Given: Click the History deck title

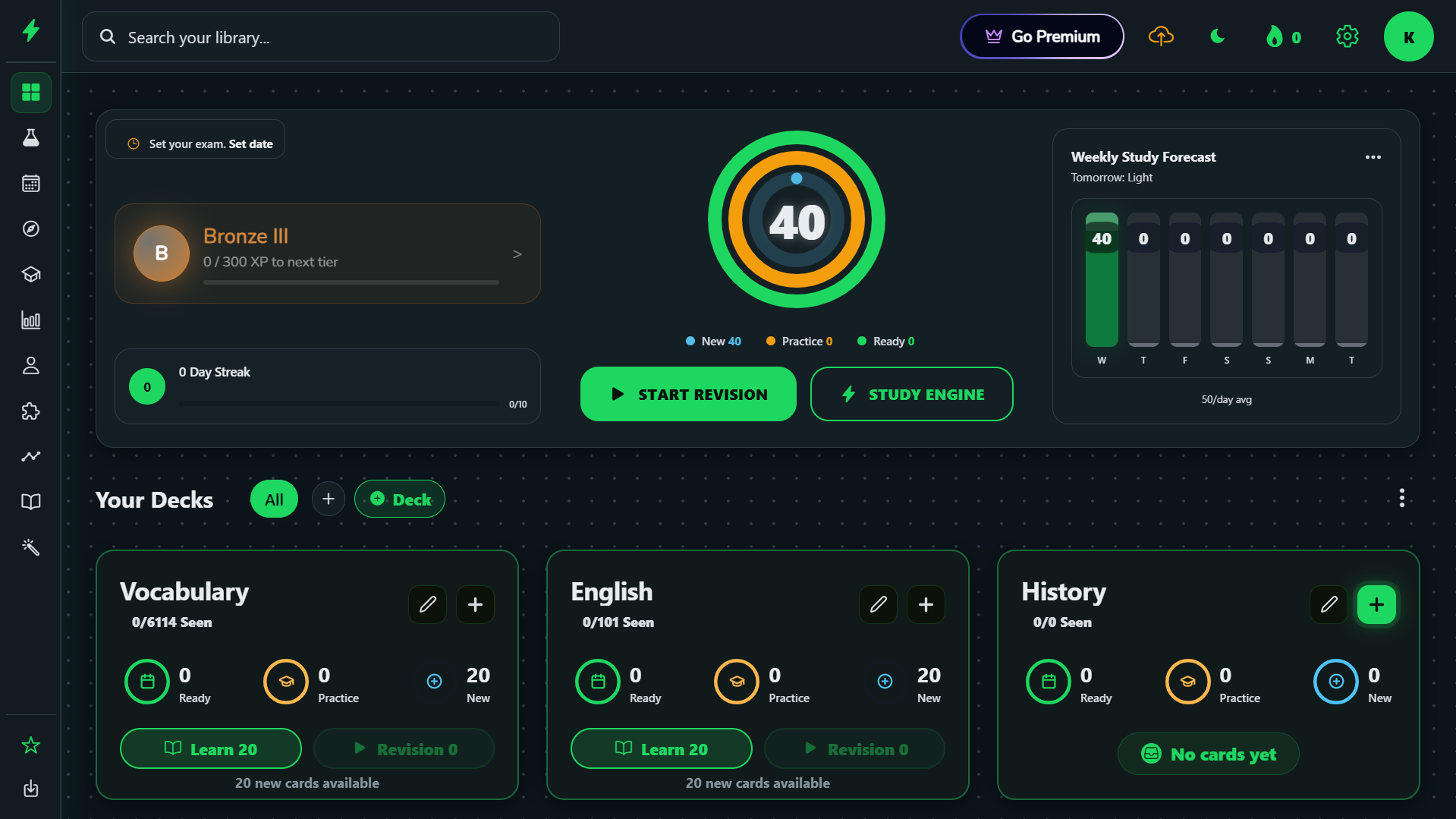Looking at the screenshot, I should point(1064,592).
